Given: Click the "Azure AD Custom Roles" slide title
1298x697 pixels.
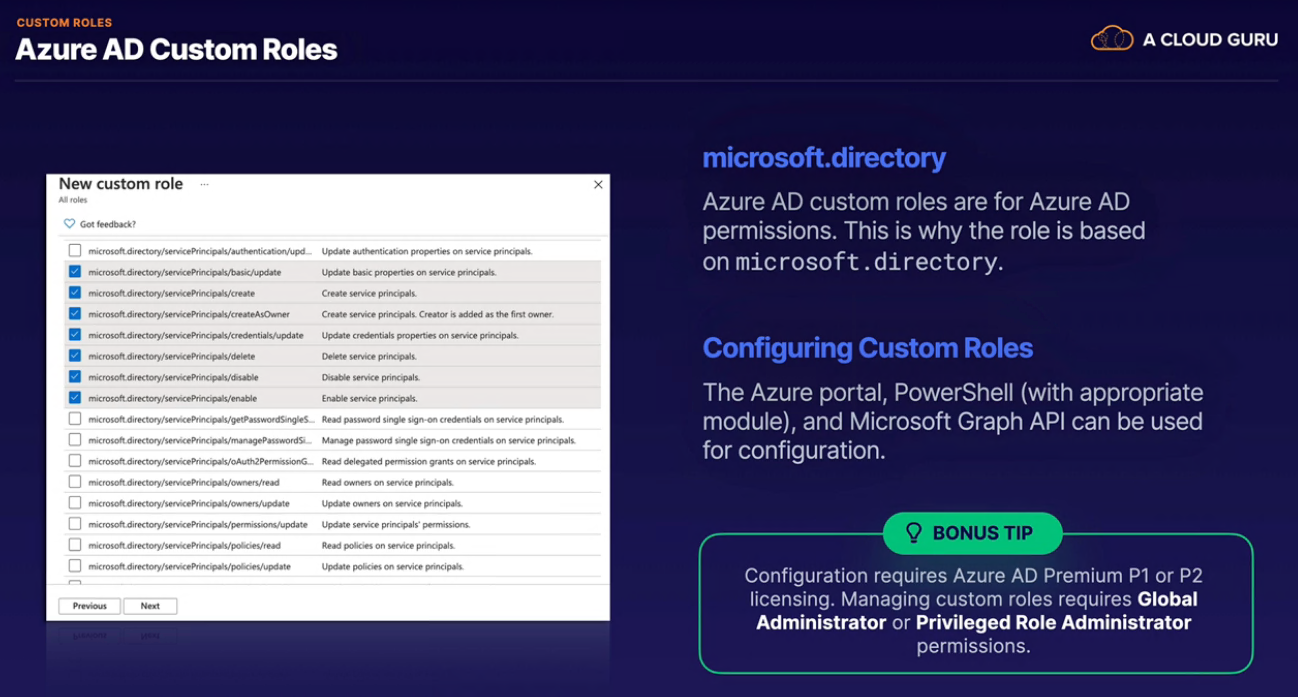Looking at the screenshot, I should (176, 49).
